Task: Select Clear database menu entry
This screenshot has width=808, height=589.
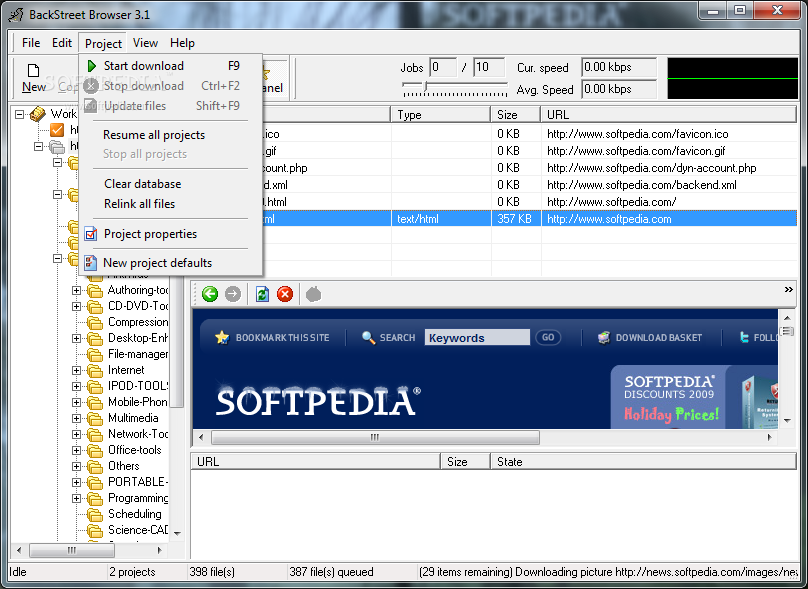Action: click(x=171, y=184)
